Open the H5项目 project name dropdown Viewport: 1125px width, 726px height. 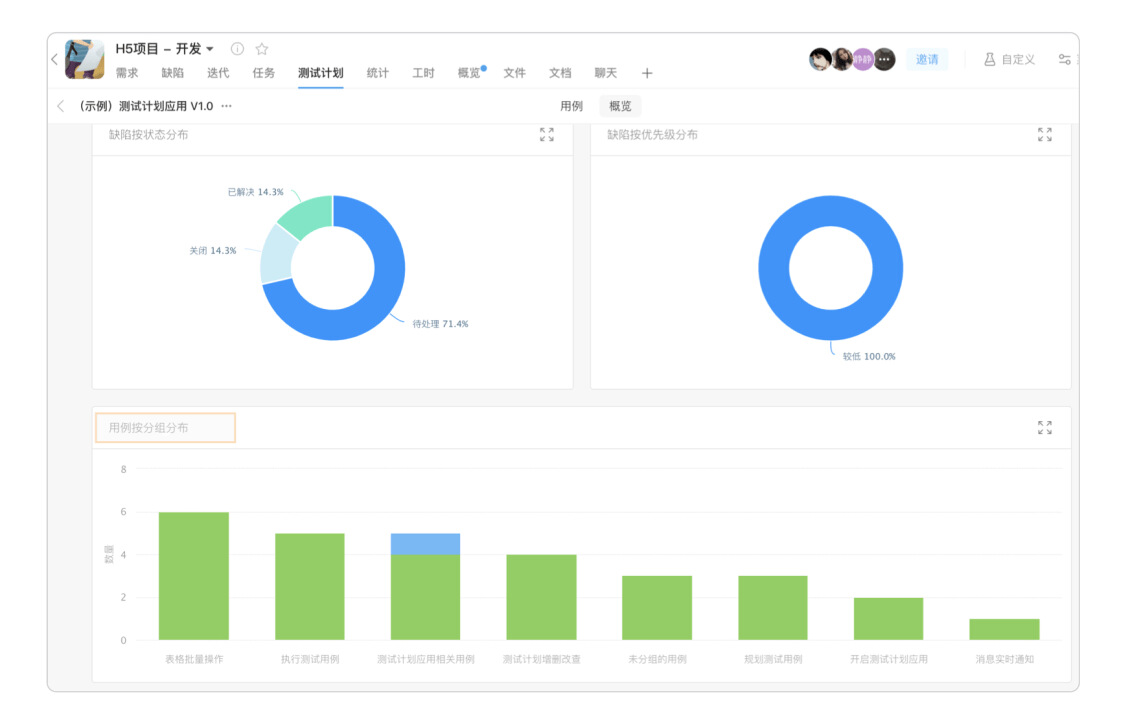pyautogui.click(x=210, y=49)
